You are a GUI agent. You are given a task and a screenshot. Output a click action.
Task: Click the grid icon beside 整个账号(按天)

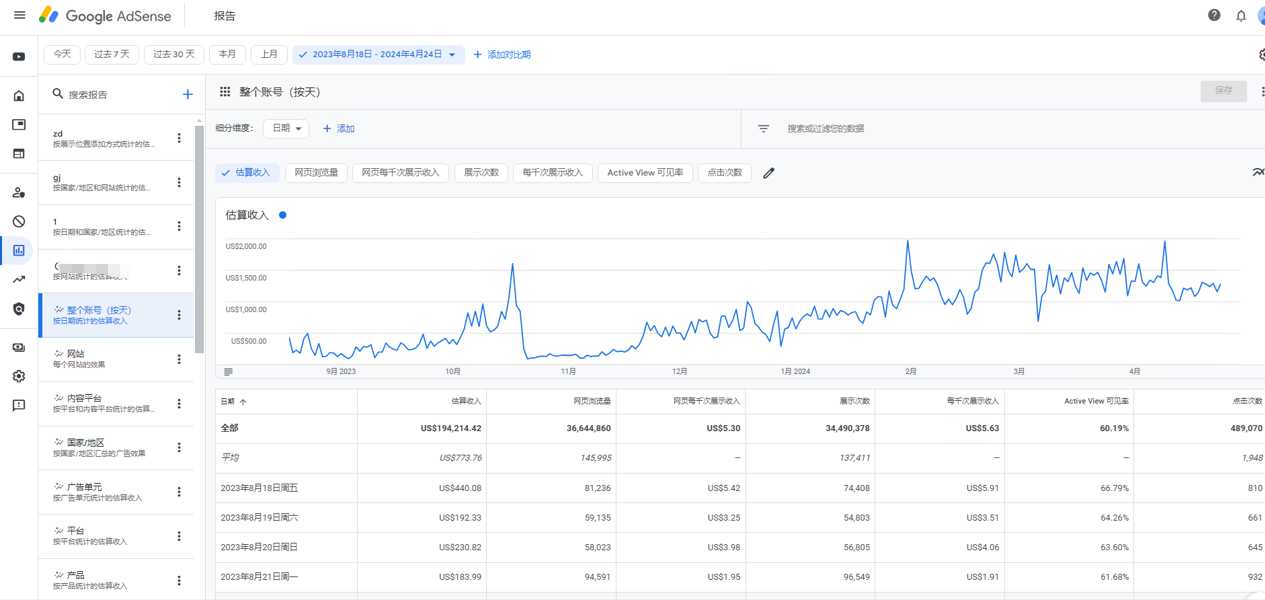coord(225,91)
